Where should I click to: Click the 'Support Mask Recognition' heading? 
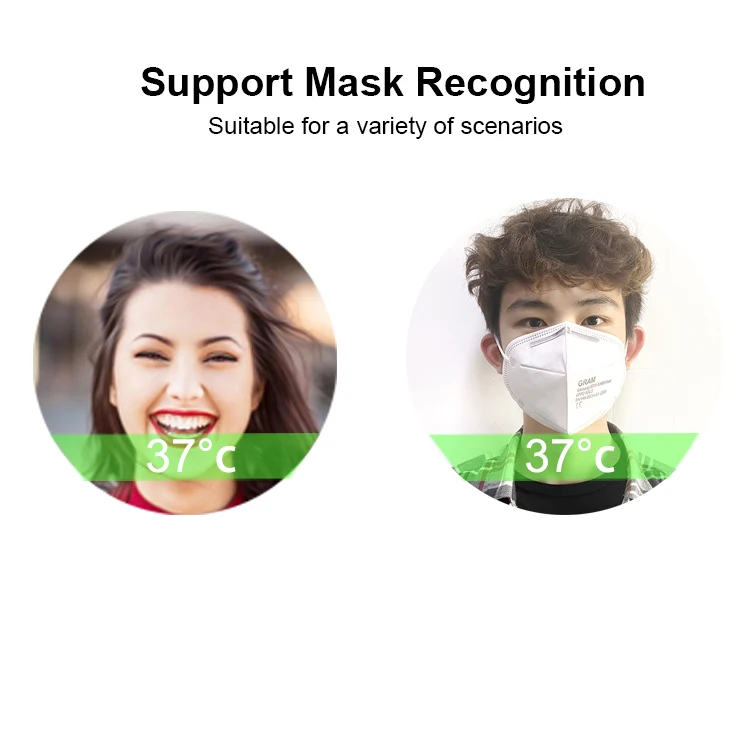393,83
